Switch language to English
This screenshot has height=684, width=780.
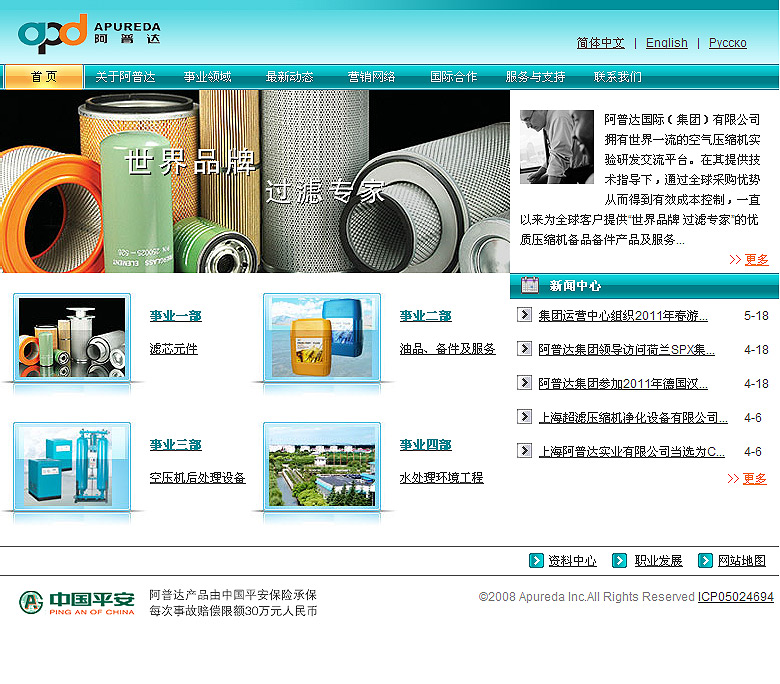click(666, 43)
